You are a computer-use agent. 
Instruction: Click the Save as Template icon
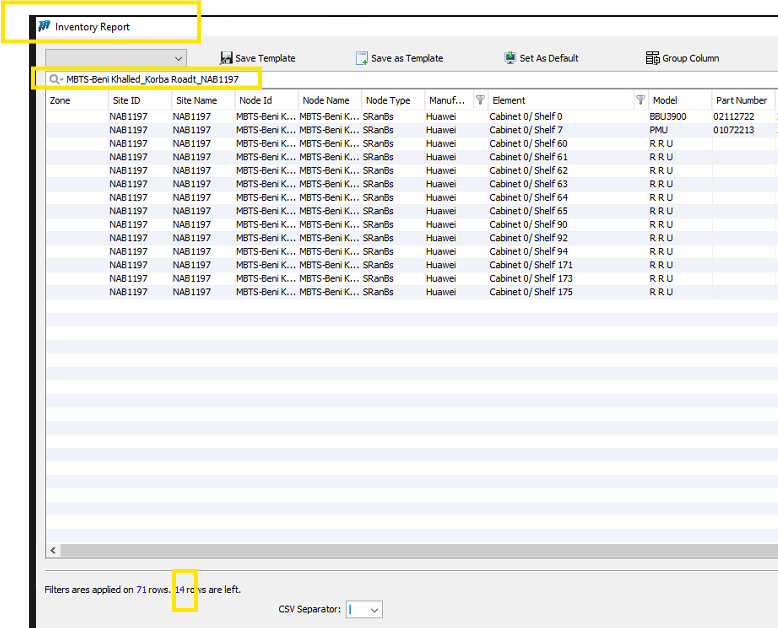click(x=362, y=58)
